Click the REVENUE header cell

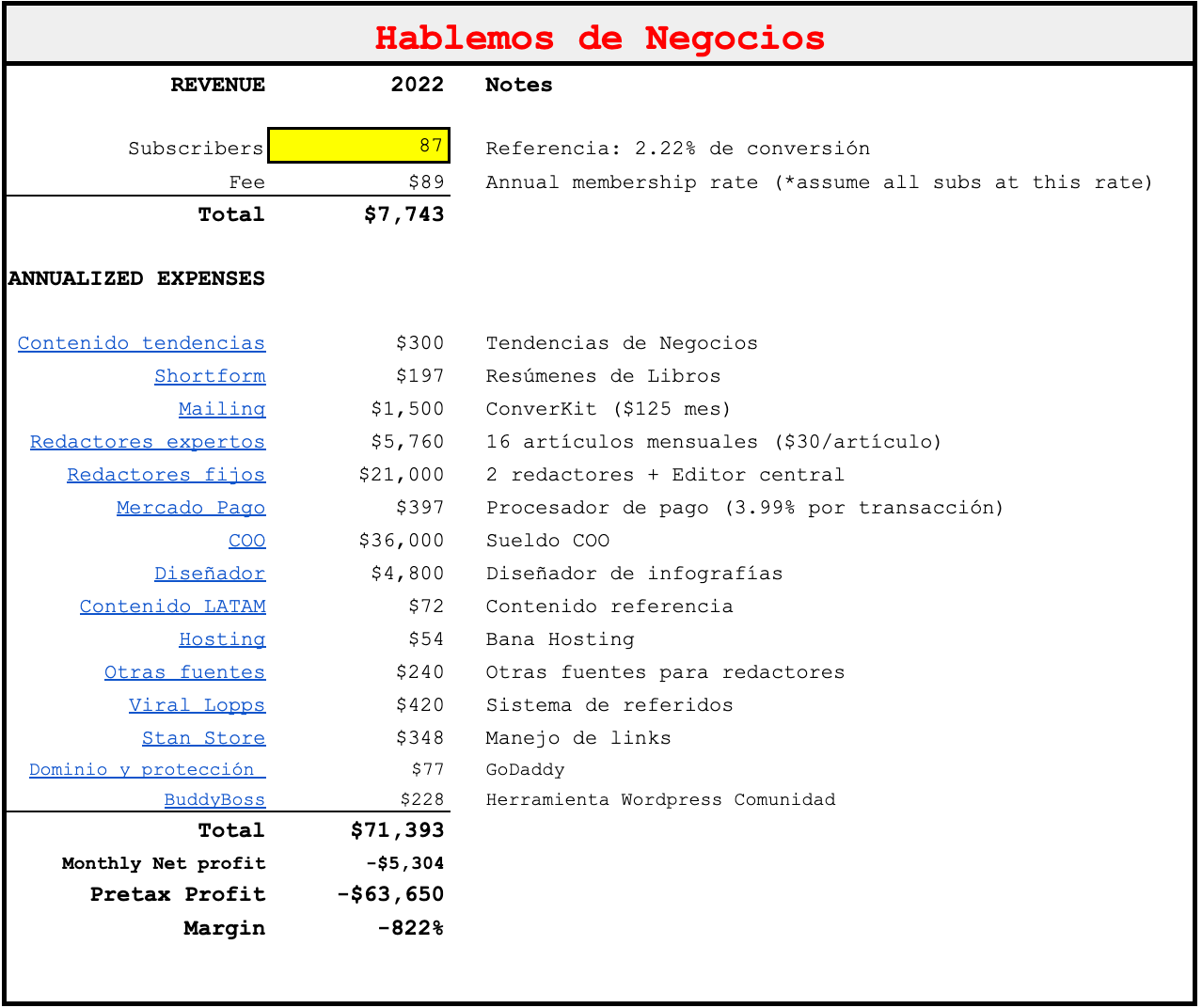coord(218,85)
